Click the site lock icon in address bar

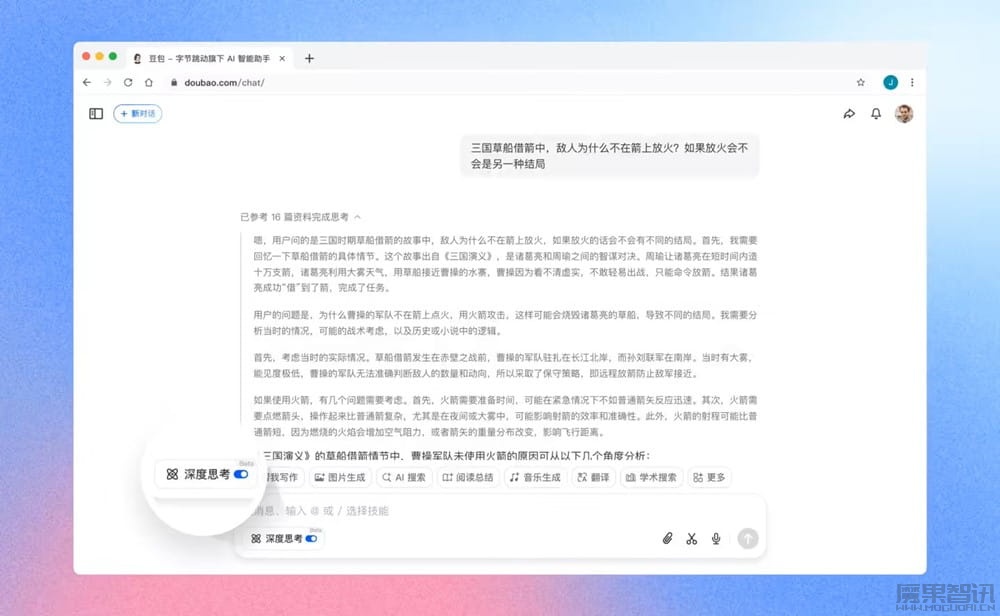click(173, 82)
